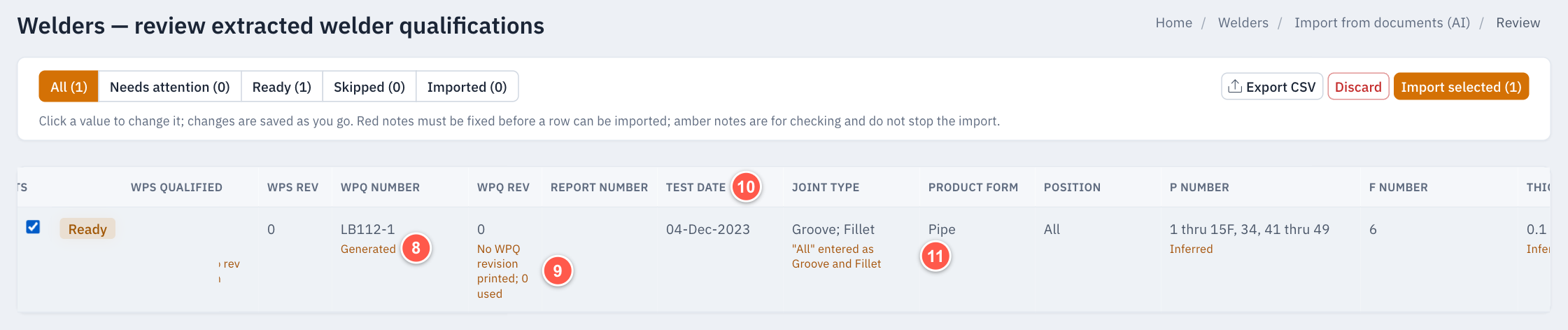Click annotation marker number 10
1568x330 pixels.
747,187
